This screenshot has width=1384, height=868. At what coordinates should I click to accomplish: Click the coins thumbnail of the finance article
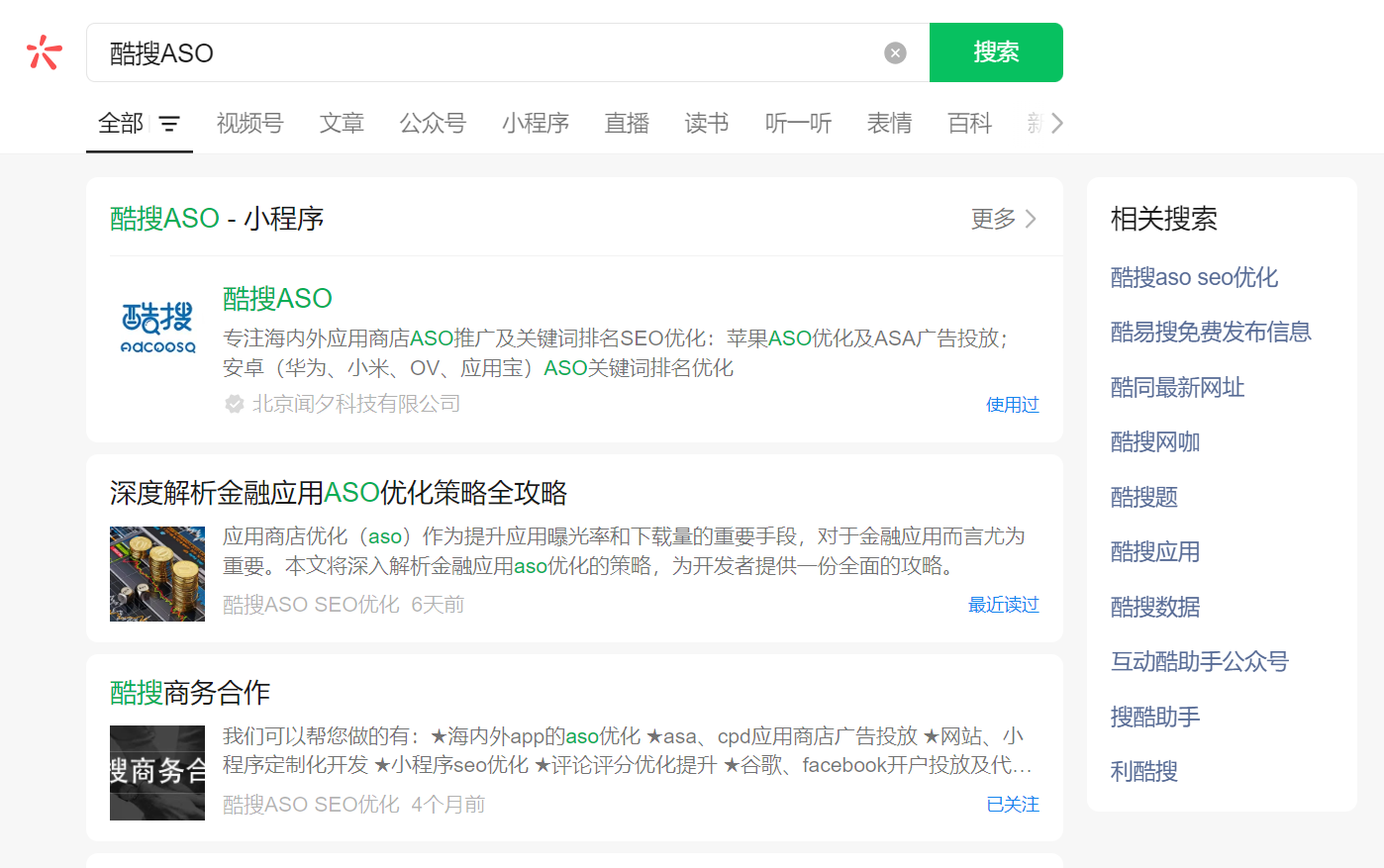coord(157,574)
